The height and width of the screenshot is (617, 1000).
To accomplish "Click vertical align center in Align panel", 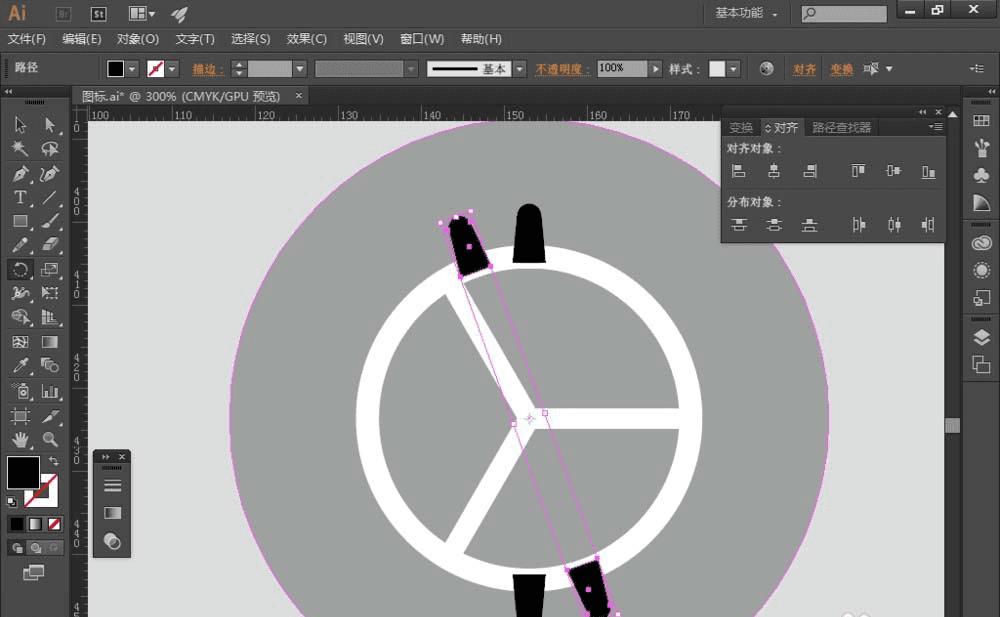I will [893, 171].
